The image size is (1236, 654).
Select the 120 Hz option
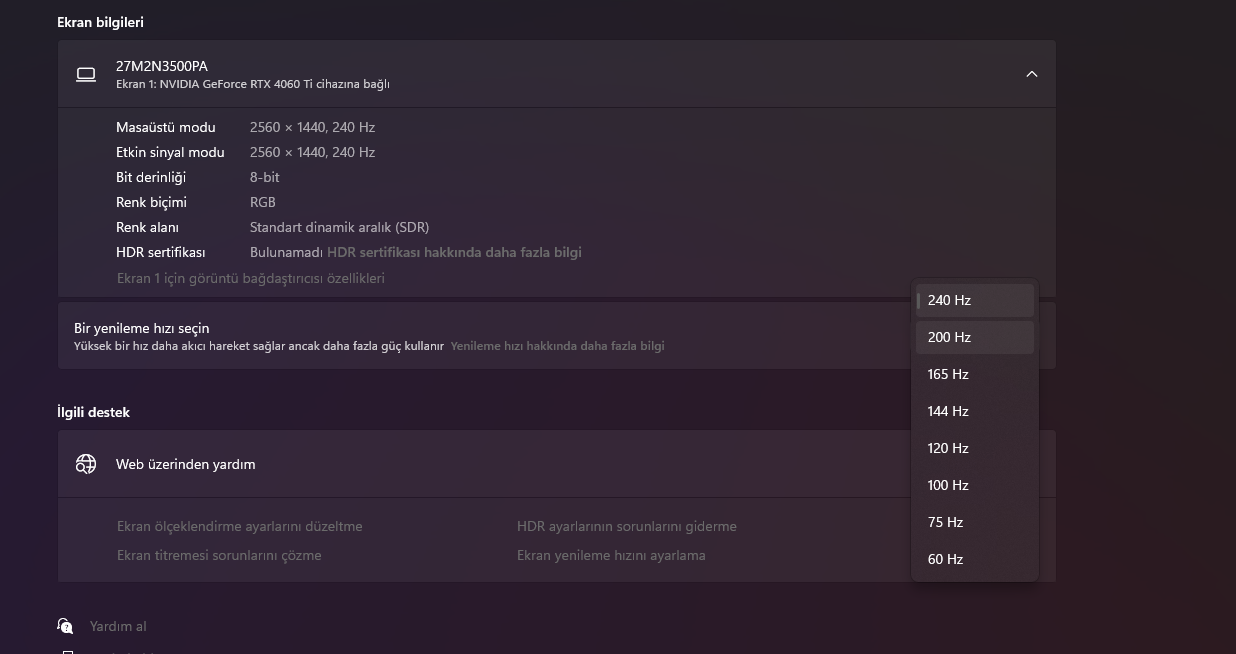pos(974,448)
